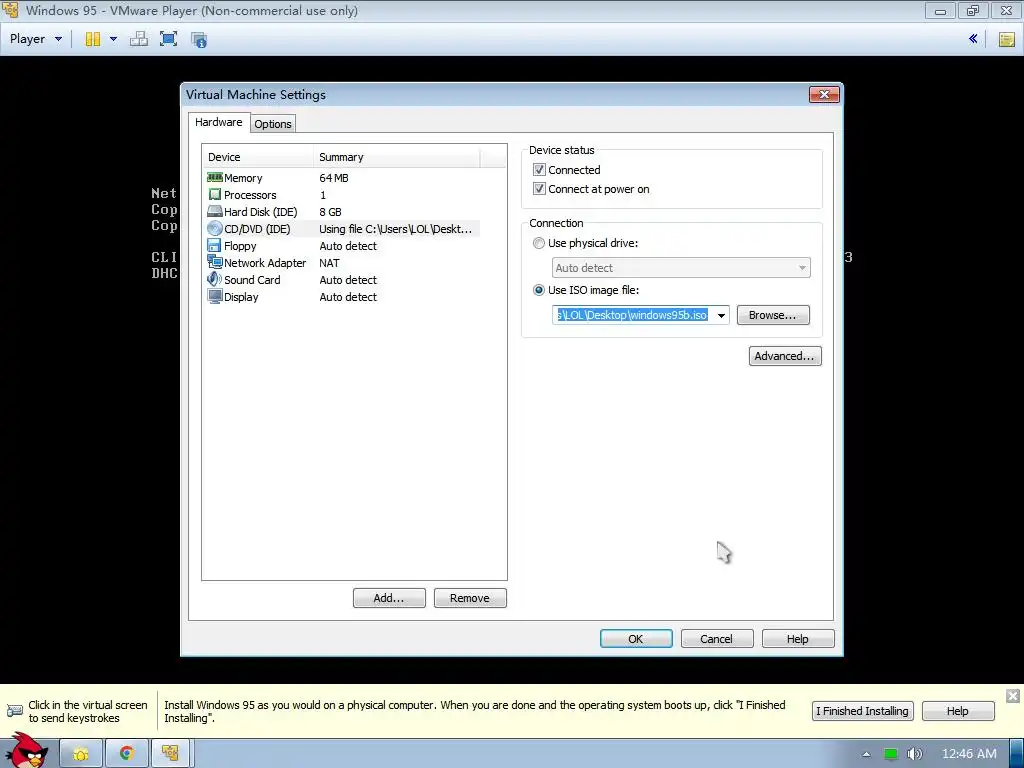Click the Device column header
This screenshot has height=768, width=1024.
click(x=258, y=157)
